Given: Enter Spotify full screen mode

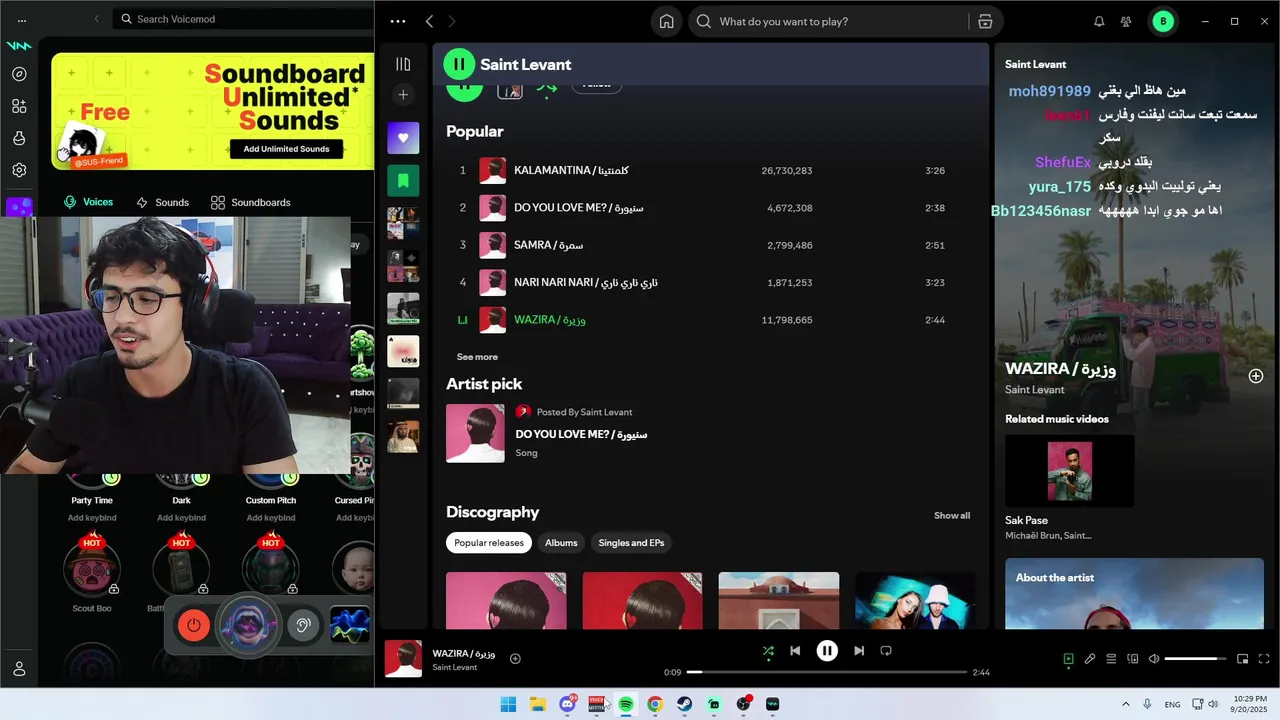Looking at the screenshot, I should click(1264, 659).
